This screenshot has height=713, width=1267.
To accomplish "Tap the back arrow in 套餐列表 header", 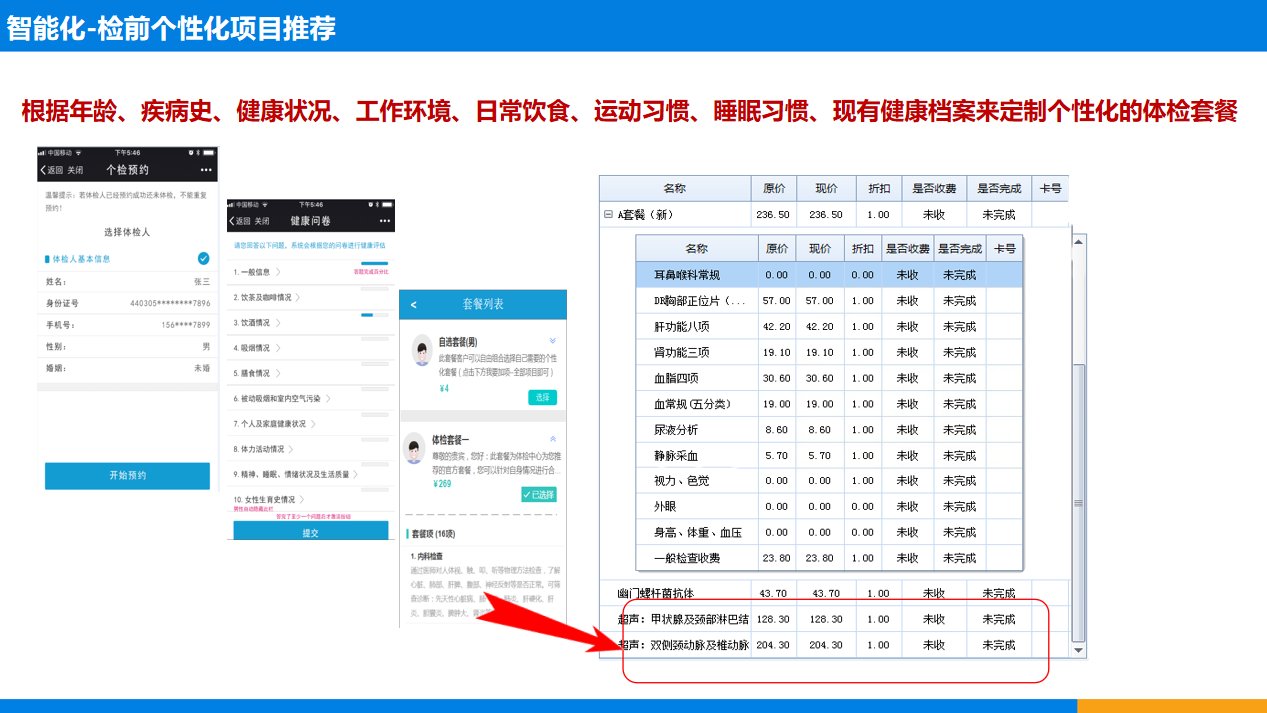I will pyautogui.click(x=414, y=305).
